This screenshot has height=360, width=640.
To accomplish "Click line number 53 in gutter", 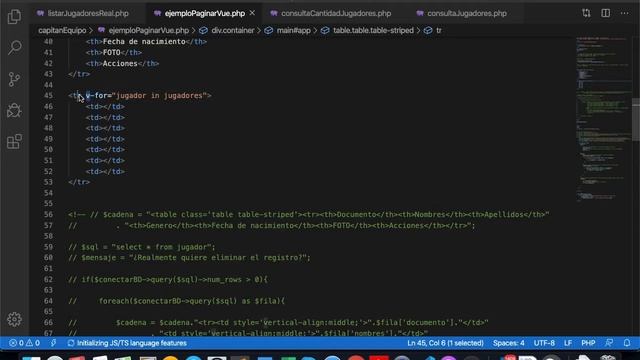I will [x=48, y=182].
